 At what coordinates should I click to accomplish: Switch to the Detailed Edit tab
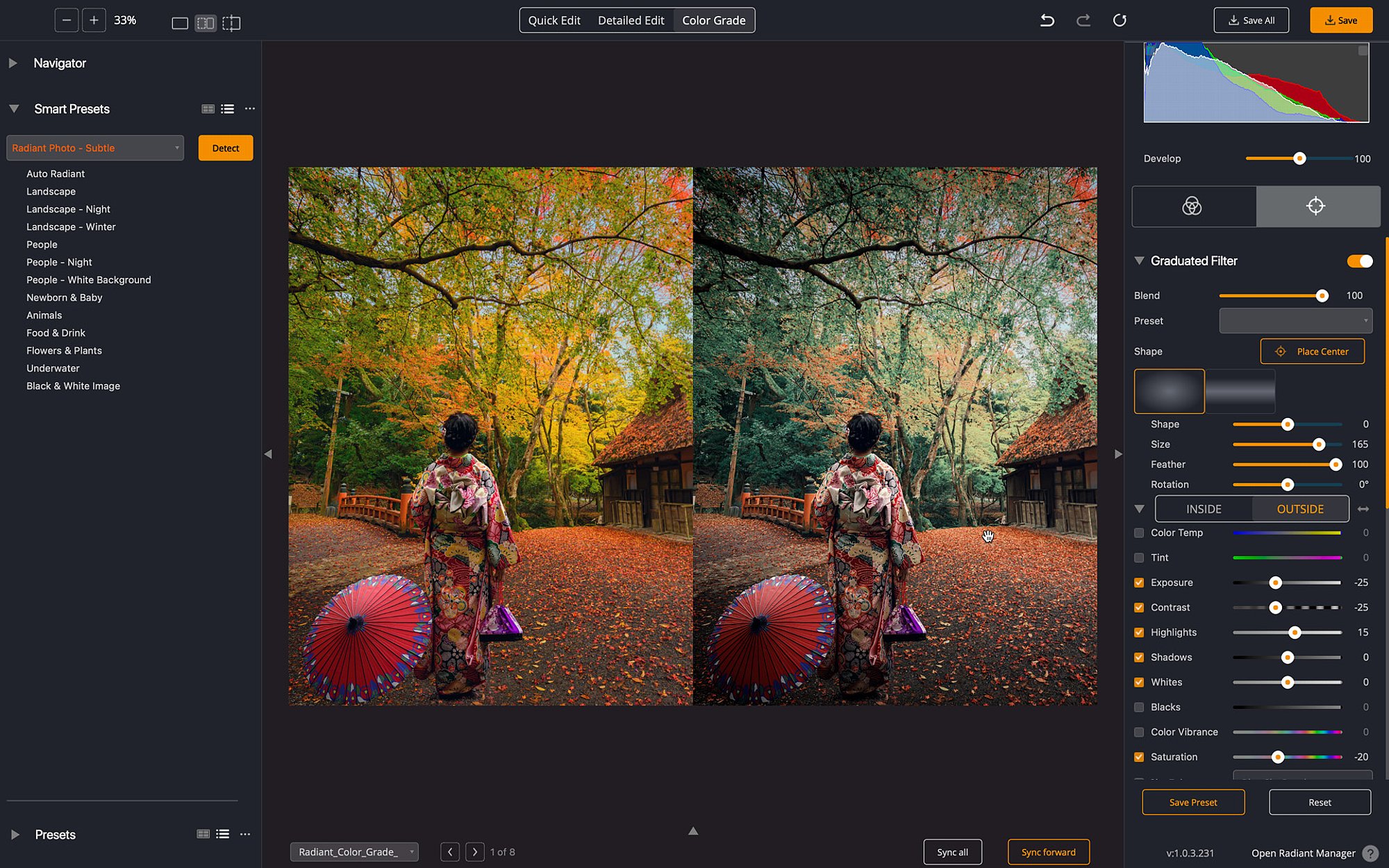coord(631,20)
